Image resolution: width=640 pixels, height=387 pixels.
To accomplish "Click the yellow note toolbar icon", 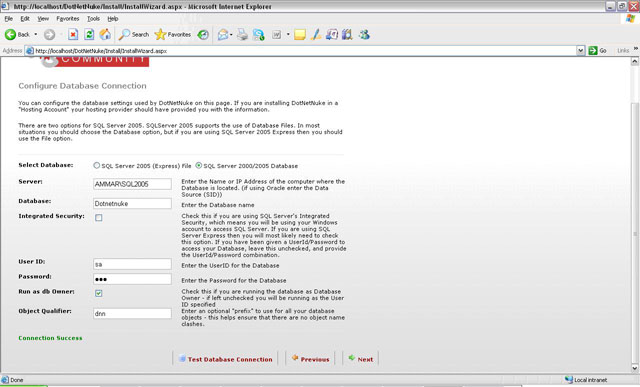I will (x=300, y=35).
